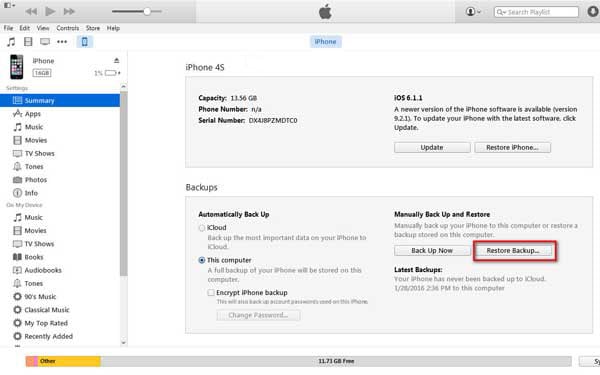Click the Capacity 13.56 GB value
This screenshot has width=600, height=375.
coord(243,98)
